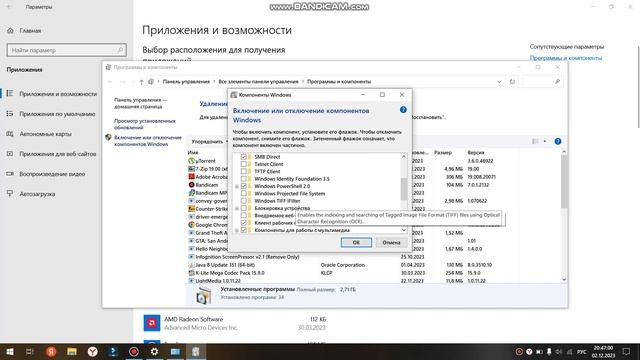Click in the Найти параметр search field
The height and width of the screenshot is (360, 640).
click(67, 50)
